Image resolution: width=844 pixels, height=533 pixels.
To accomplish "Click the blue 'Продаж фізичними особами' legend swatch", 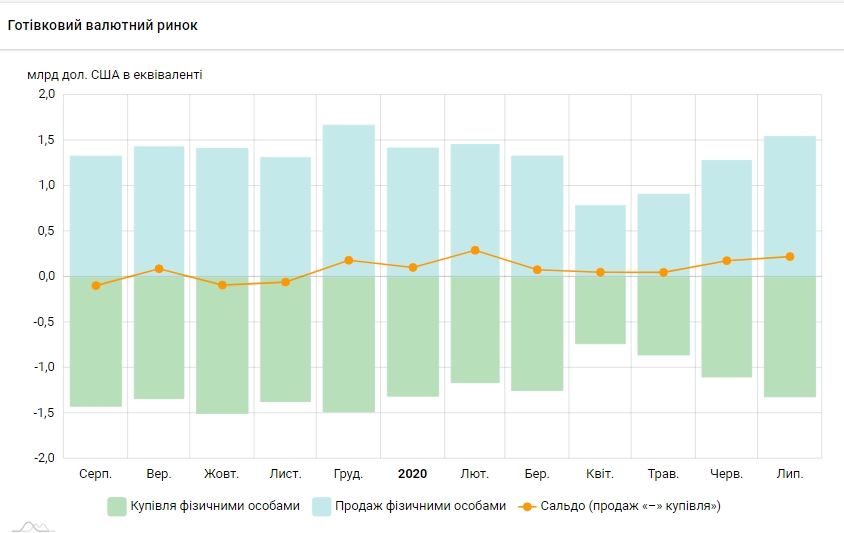I will click(321, 506).
